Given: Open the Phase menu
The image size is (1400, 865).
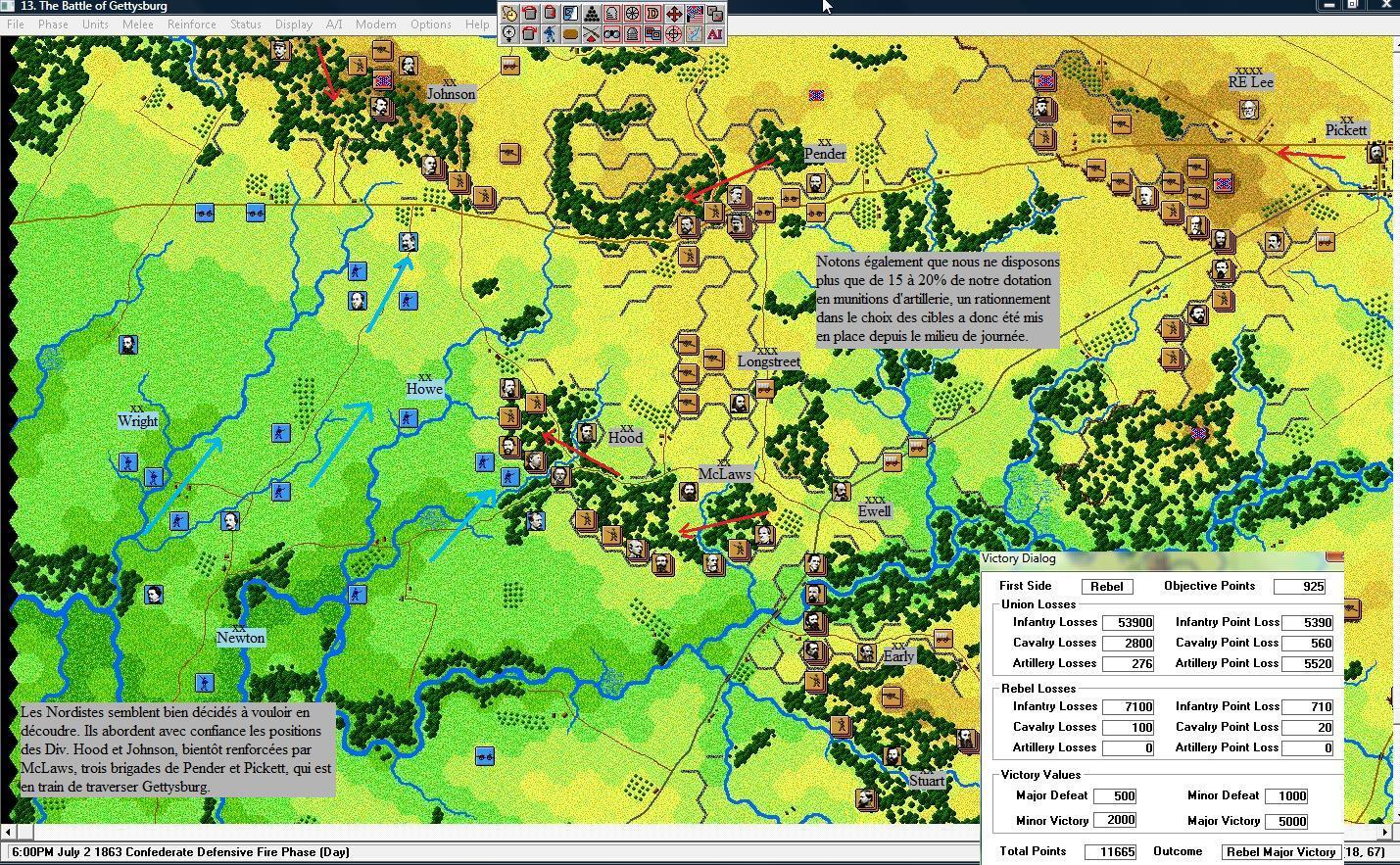Looking at the screenshot, I should (x=53, y=24).
